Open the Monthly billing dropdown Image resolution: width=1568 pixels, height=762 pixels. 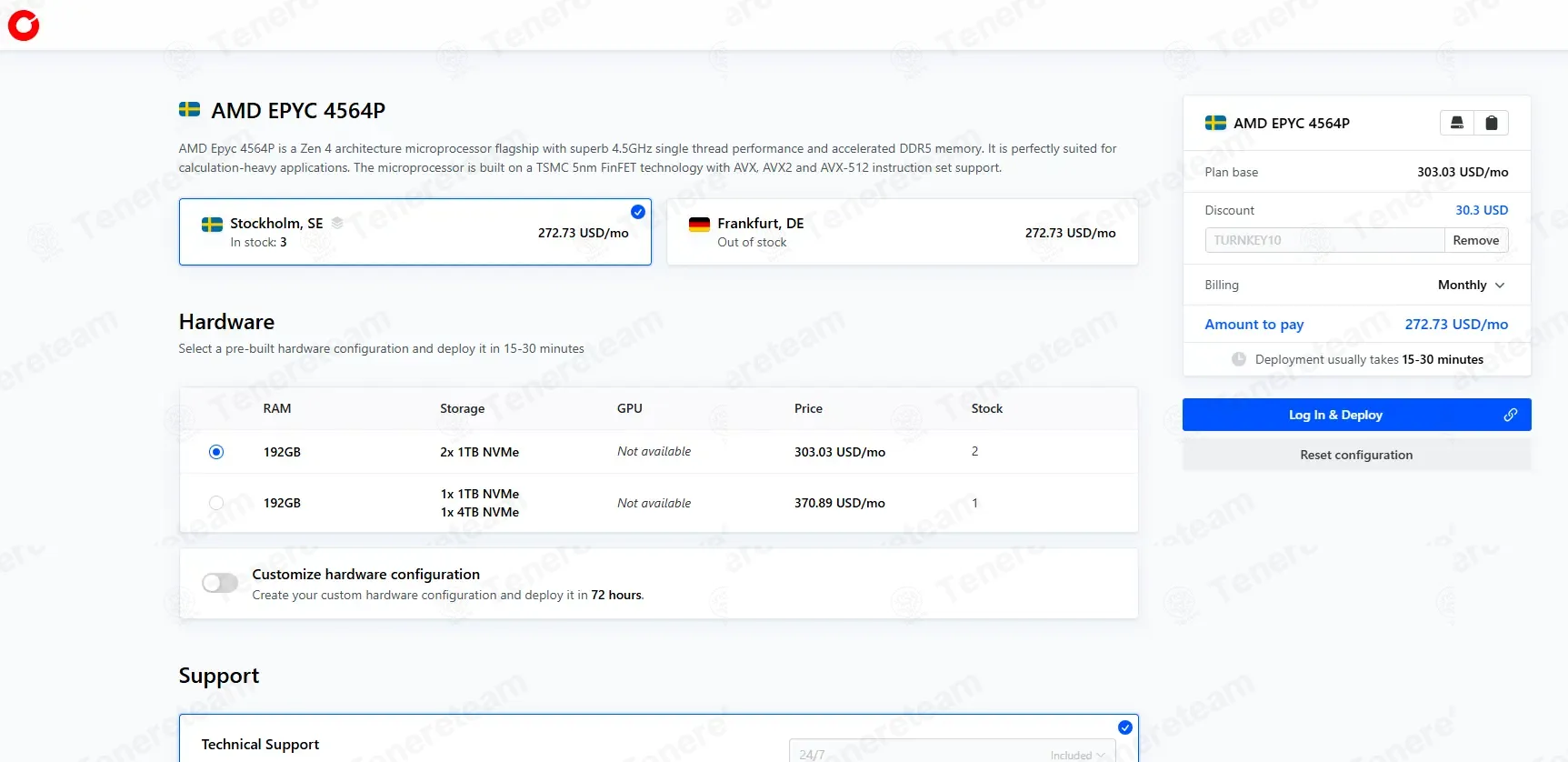[1471, 285]
